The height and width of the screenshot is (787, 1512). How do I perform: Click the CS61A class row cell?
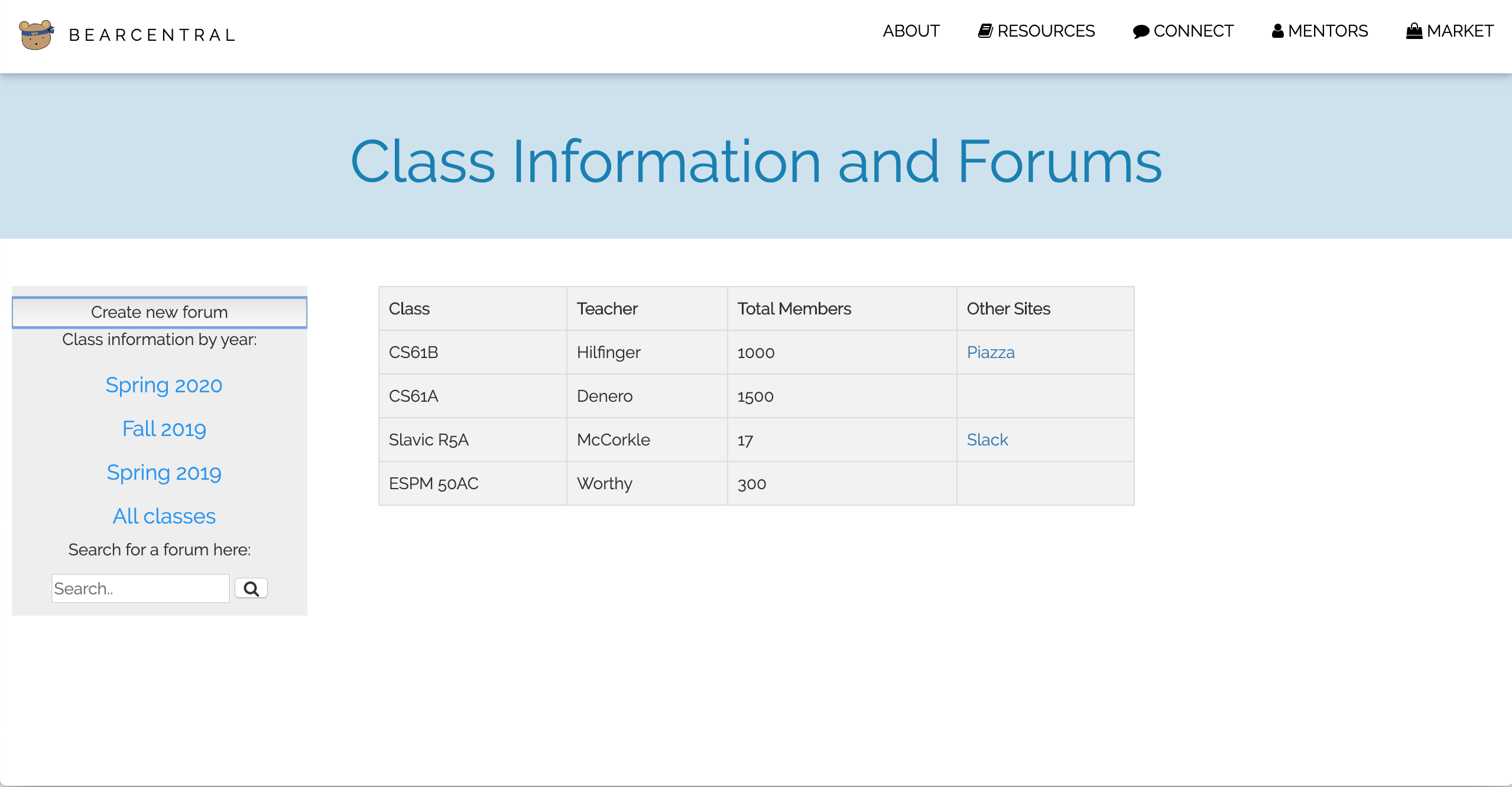[x=414, y=396]
